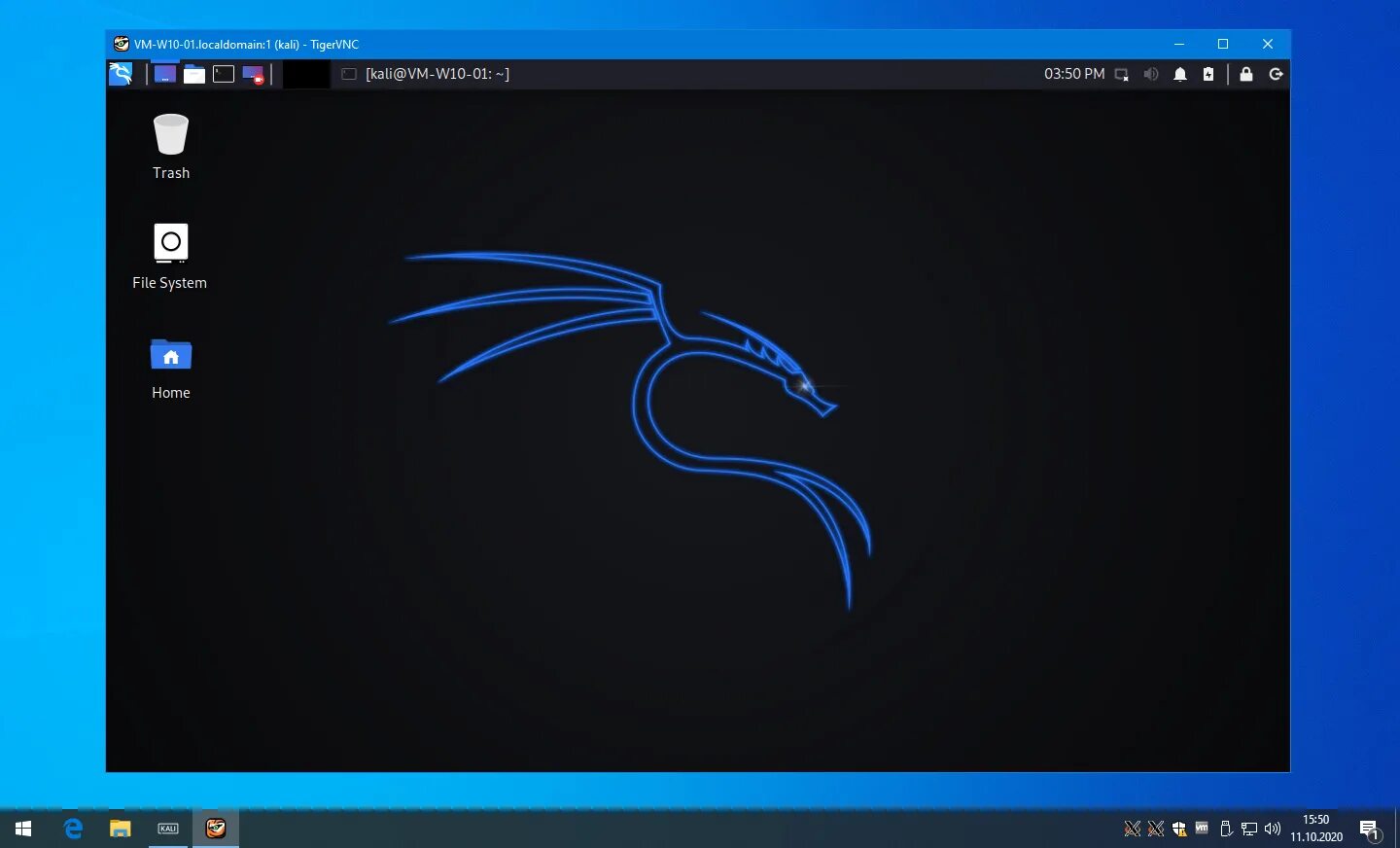Viewport: 1400px width, 848px height.
Task: Lock the Kali screen with the padlock icon
Action: (1246, 74)
